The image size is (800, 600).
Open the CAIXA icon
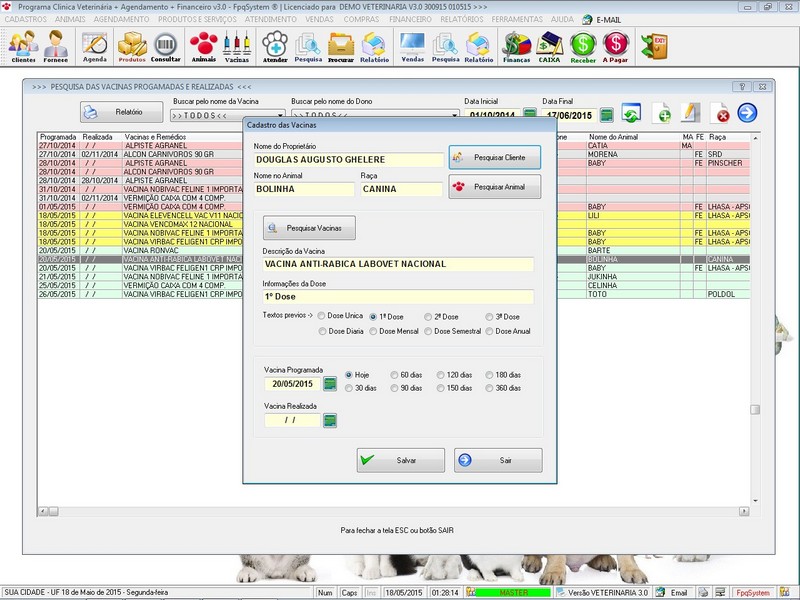click(x=549, y=46)
